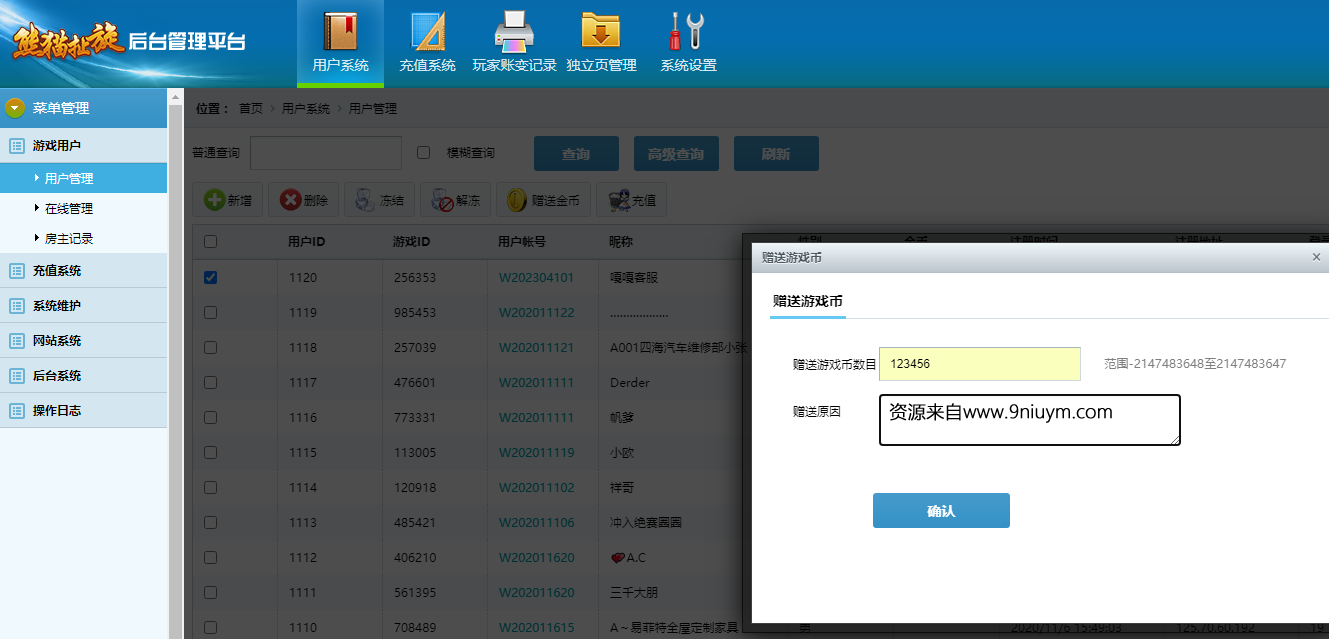1329x639 pixels.
Task: Open the 充值系统 ruler icon
Action: [427, 31]
